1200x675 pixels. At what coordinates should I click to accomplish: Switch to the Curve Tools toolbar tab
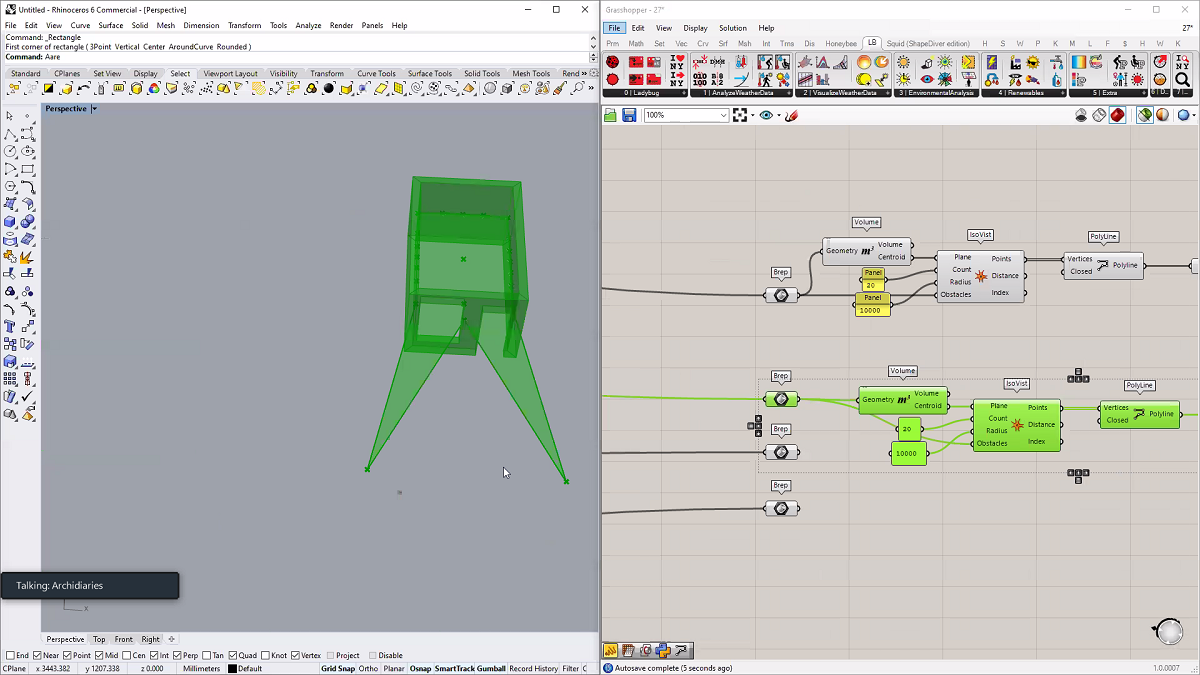(x=376, y=73)
